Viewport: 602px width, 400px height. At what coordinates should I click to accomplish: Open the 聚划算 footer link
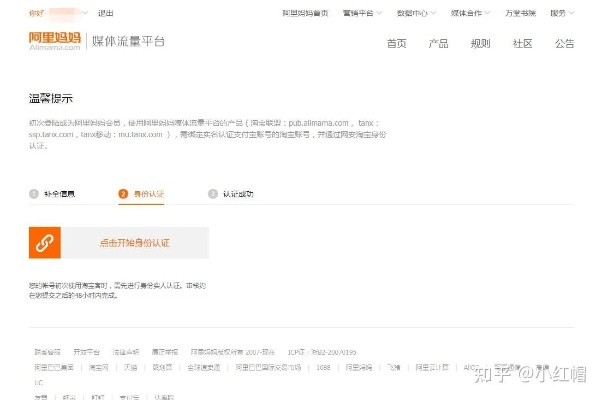click(x=162, y=367)
